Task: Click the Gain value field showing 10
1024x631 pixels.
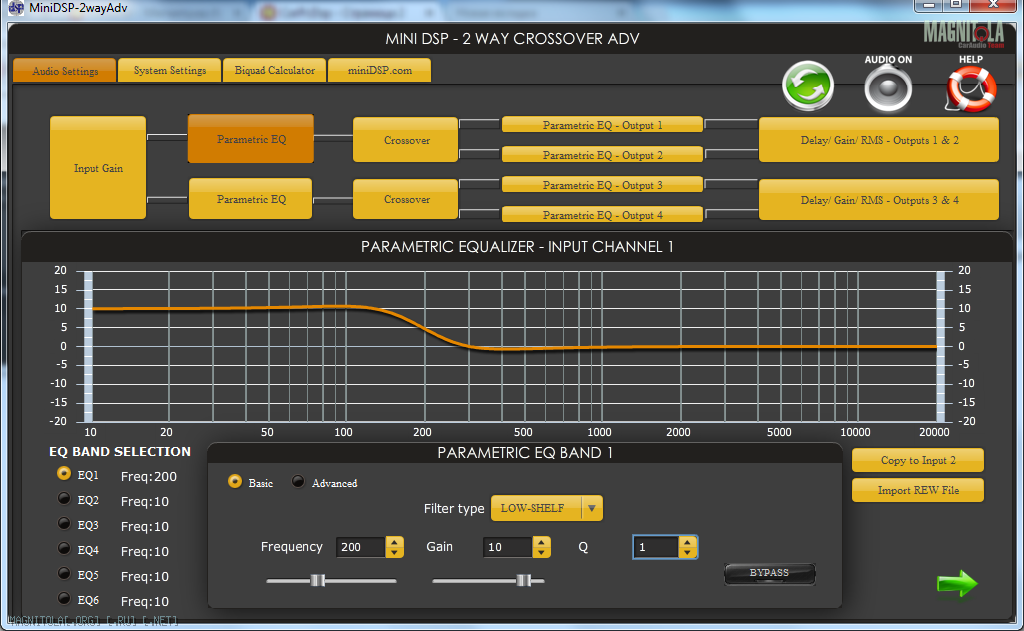Action: pyautogui.click(x=508, y=547)
